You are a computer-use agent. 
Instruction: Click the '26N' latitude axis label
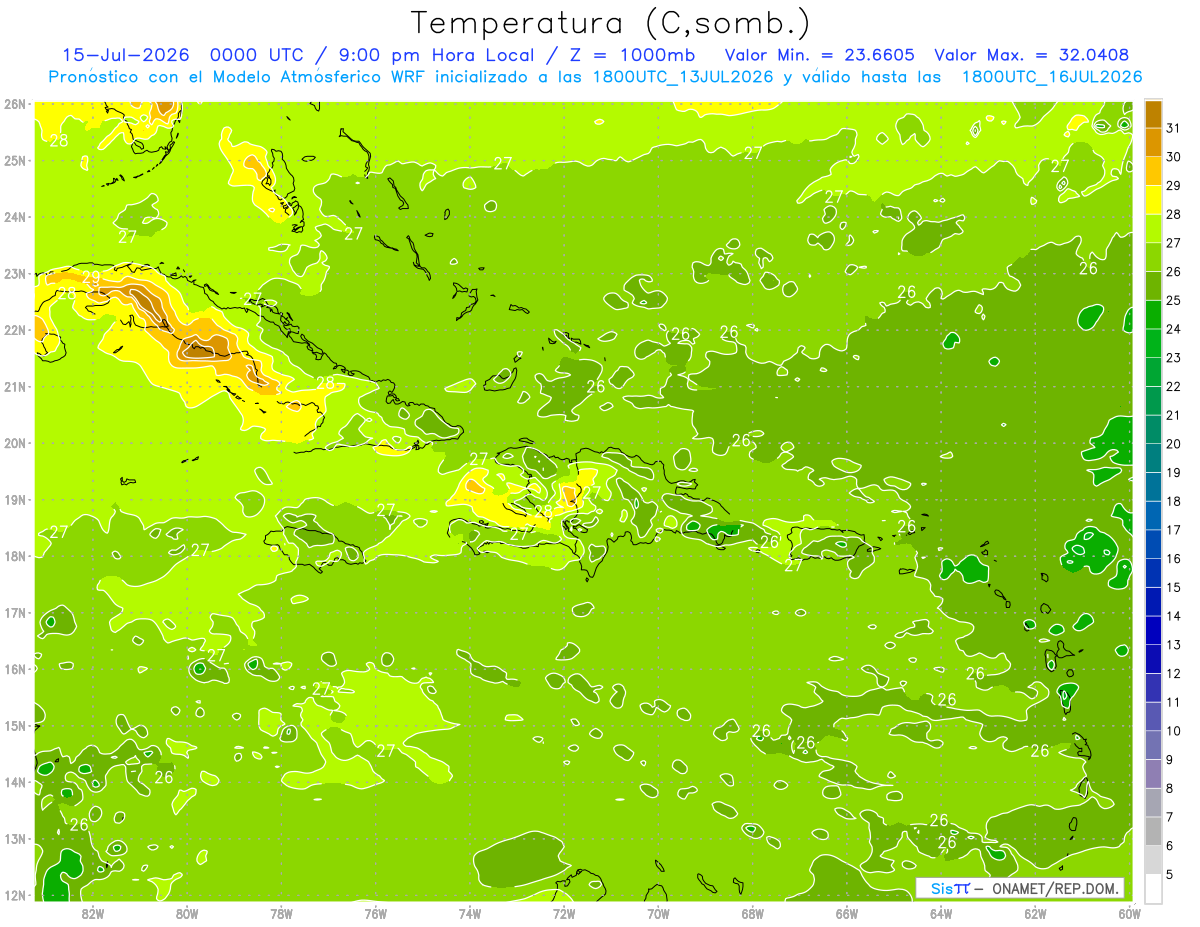coord(14,104)
